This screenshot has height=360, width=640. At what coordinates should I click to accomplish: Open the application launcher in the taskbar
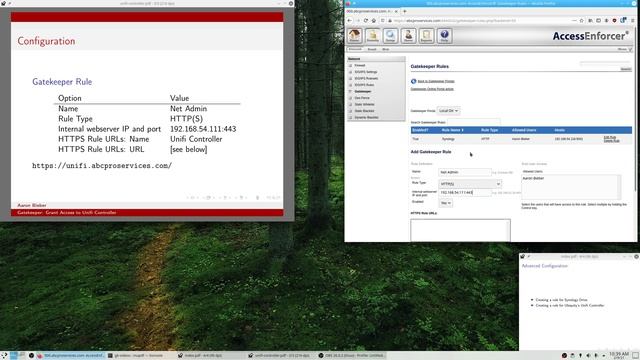(x=4, y=356)
